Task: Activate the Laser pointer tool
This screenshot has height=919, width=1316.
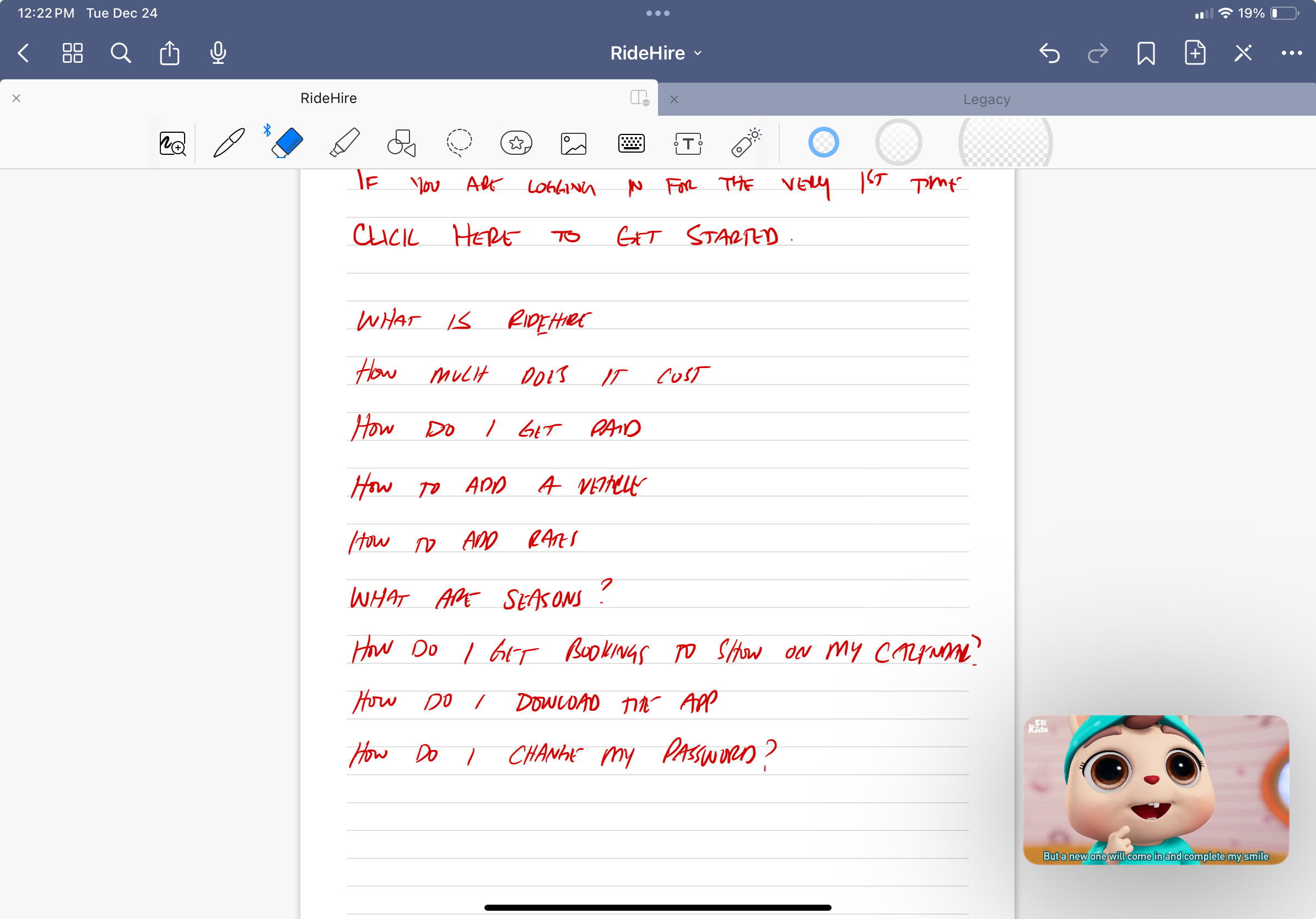Action: tap(746, 143)
